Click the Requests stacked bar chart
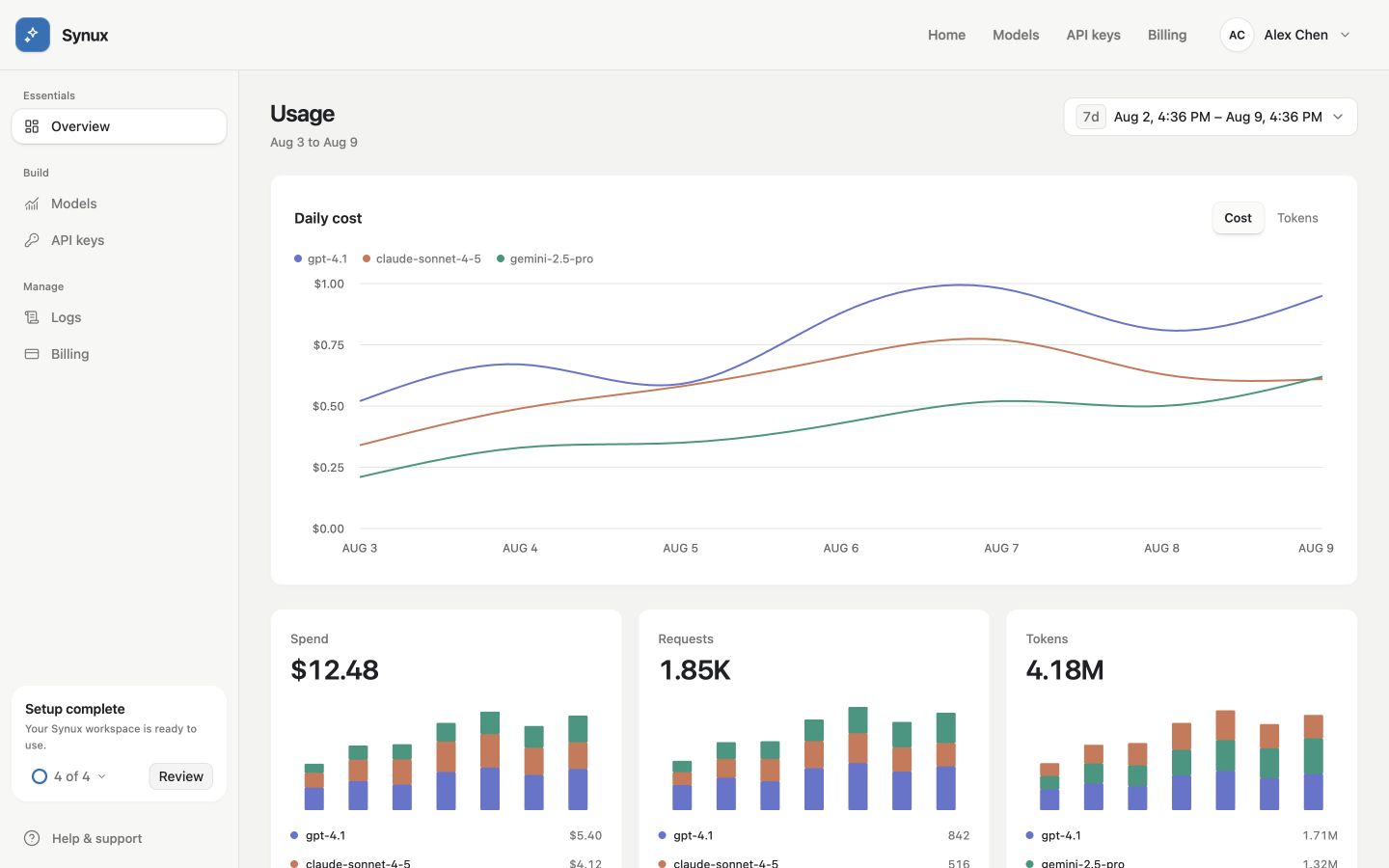This screenshot has width=1389, height=868. click(814, 758)
